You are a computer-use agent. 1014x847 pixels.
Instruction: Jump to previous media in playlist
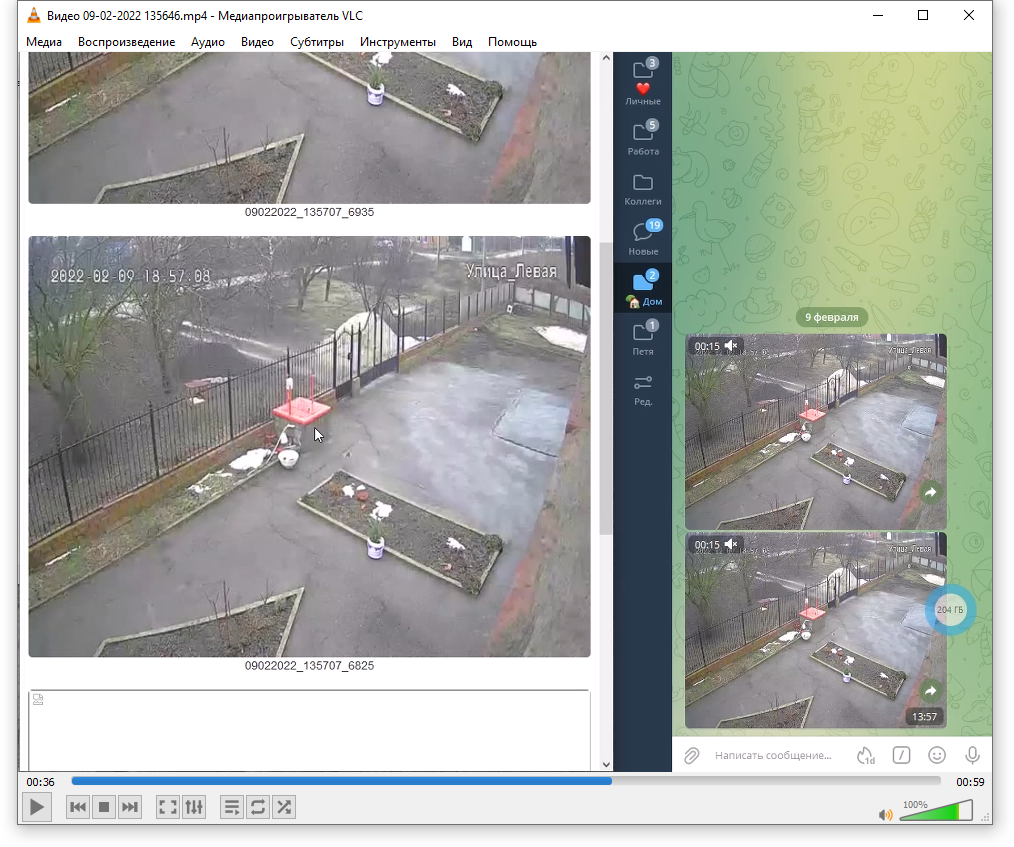[78, 807]
